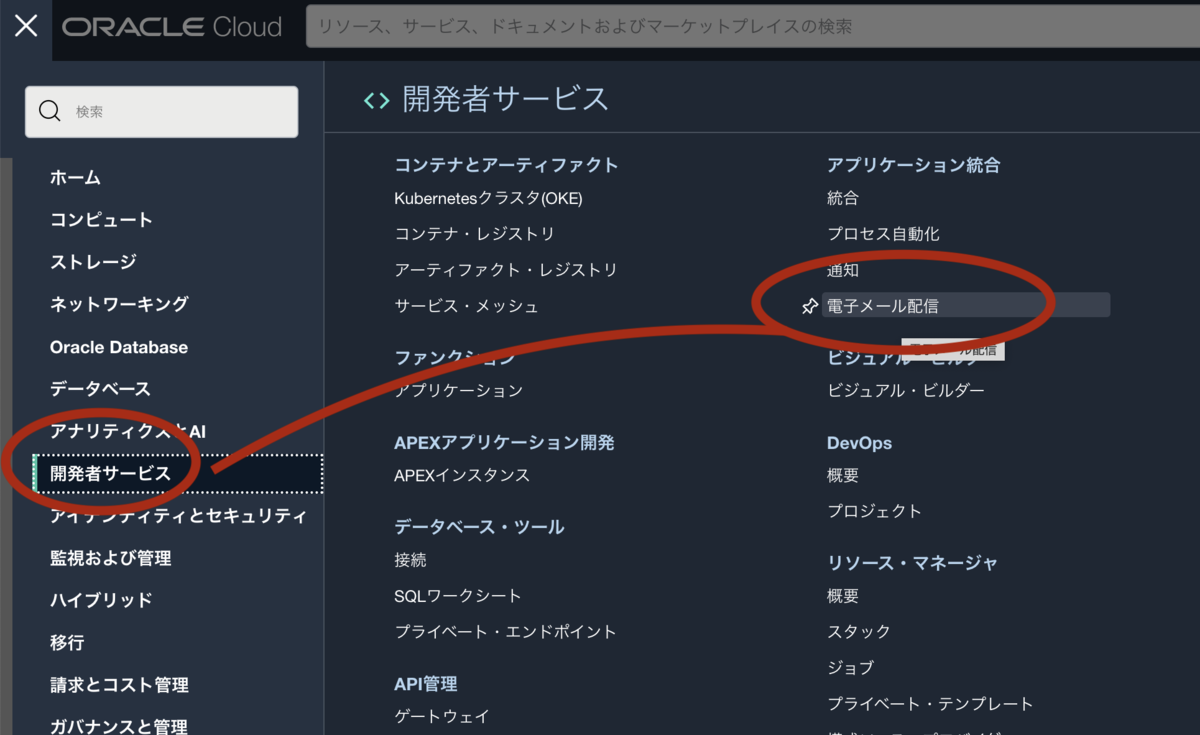Click the Oracle Cloud logo
Screen dimensions: 1200x735
click(172, 27)
